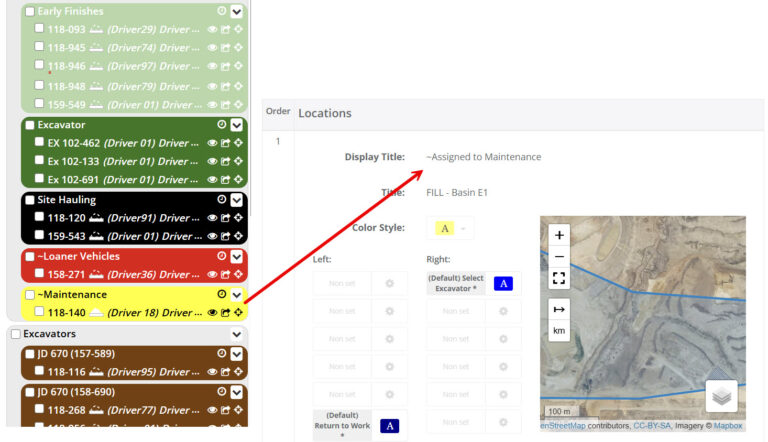Open the Mapbox attribution link
Image resolution: width=768 pixels, height=442 pixels.
pyautogui.click(x=728, y=426)
